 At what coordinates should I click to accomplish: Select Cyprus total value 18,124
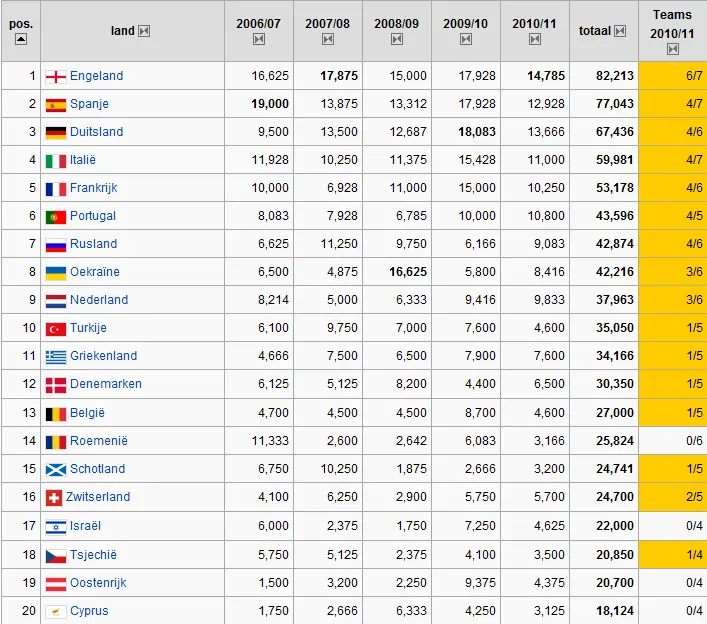point(615,610)
